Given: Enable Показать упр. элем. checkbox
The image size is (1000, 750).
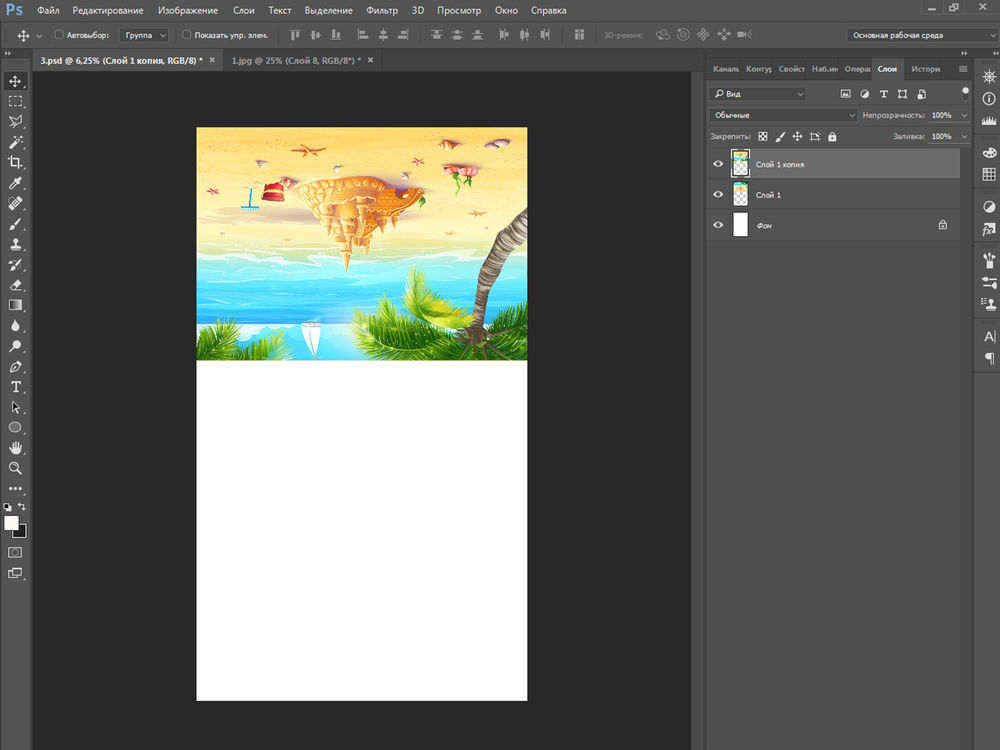Looking at the screenshot, I should [x=187, y=35].
